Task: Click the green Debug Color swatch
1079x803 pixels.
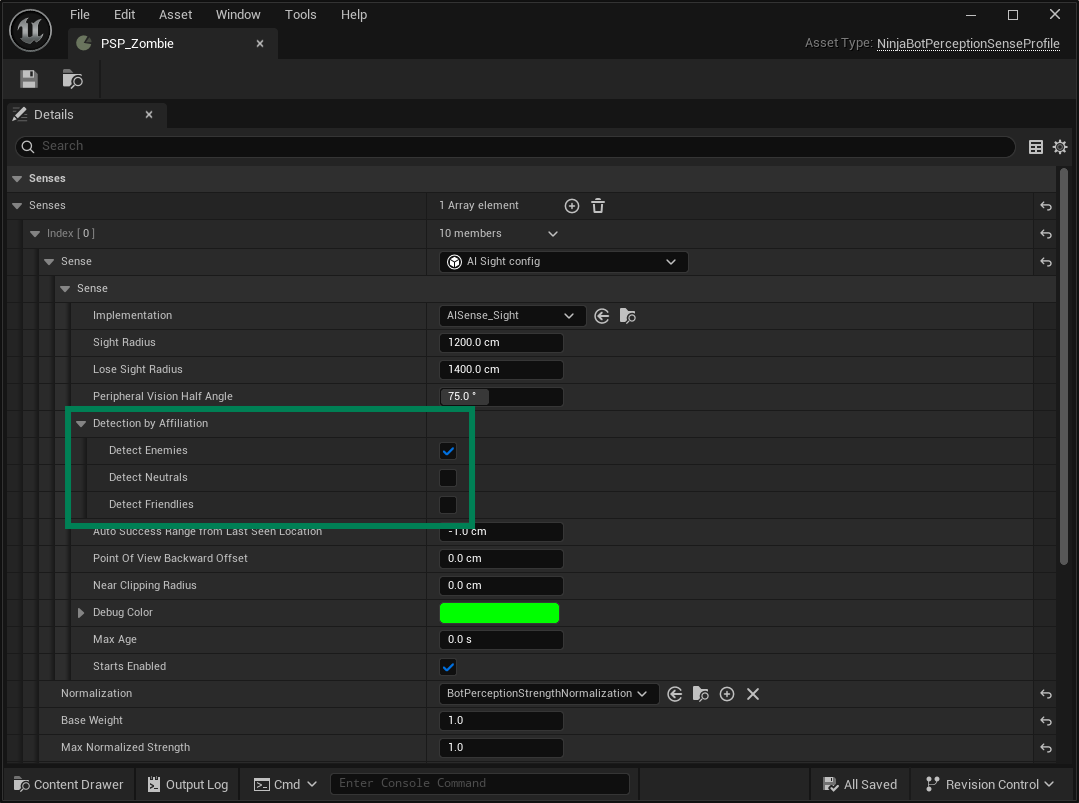Action: tap(499, 612)
